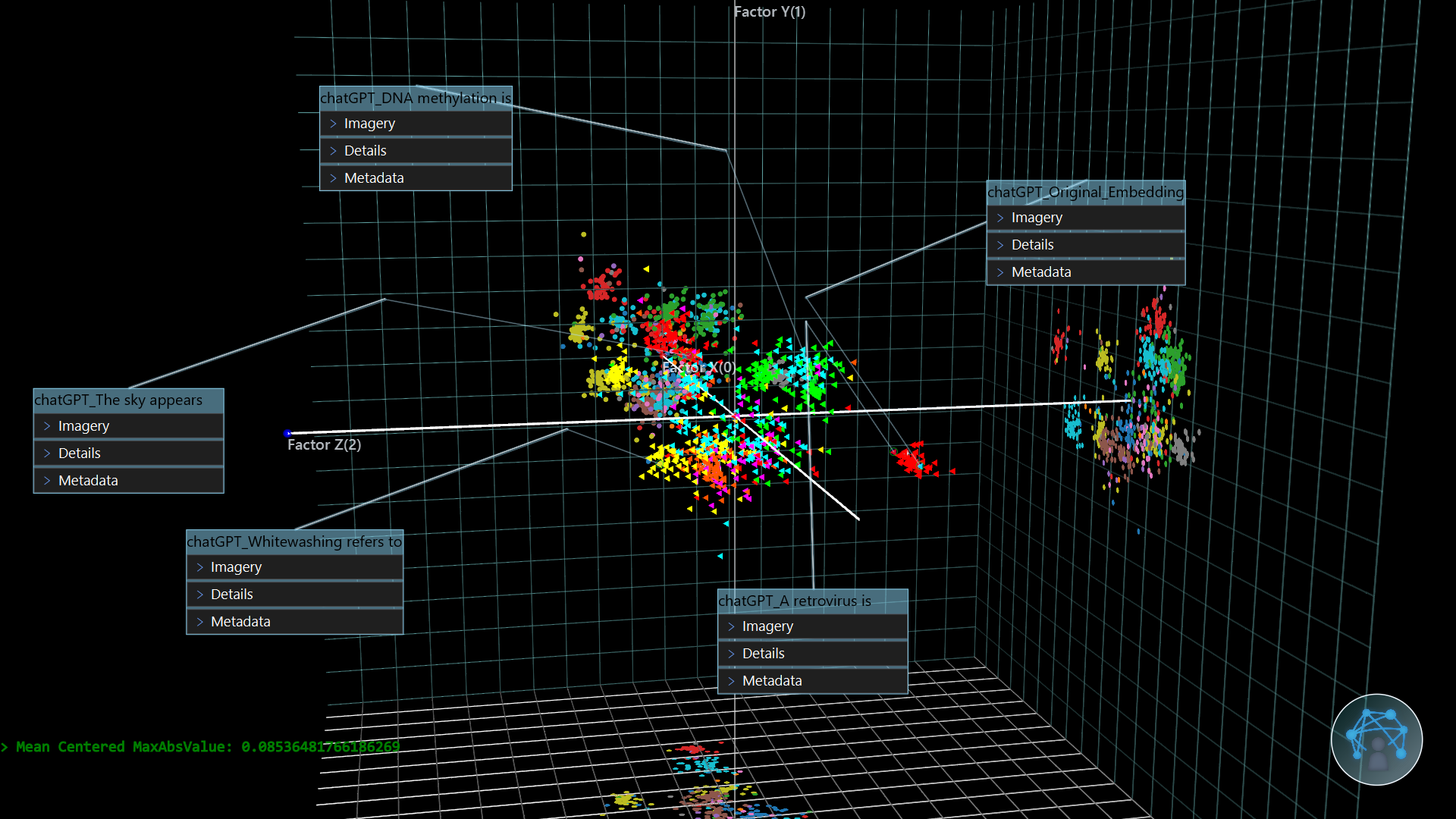The width and height of the screenshot is (1456, 819).
Task: Open Details under The sky appears
Action: click(x=79, y=453)
